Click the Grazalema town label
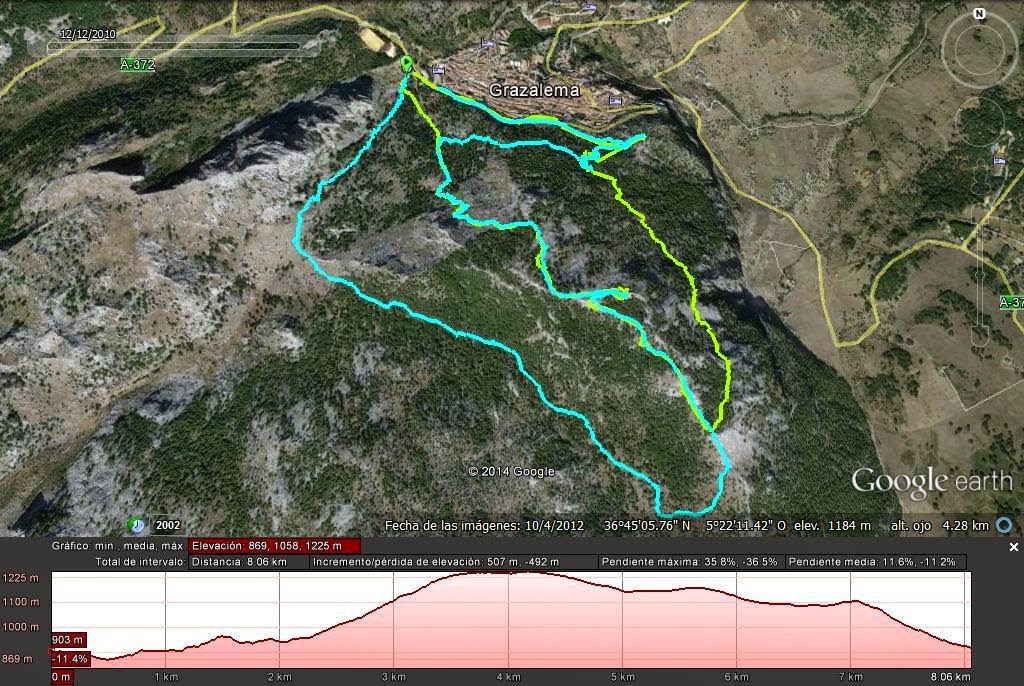Screen dimensions: 1024x686 (535, 90)
